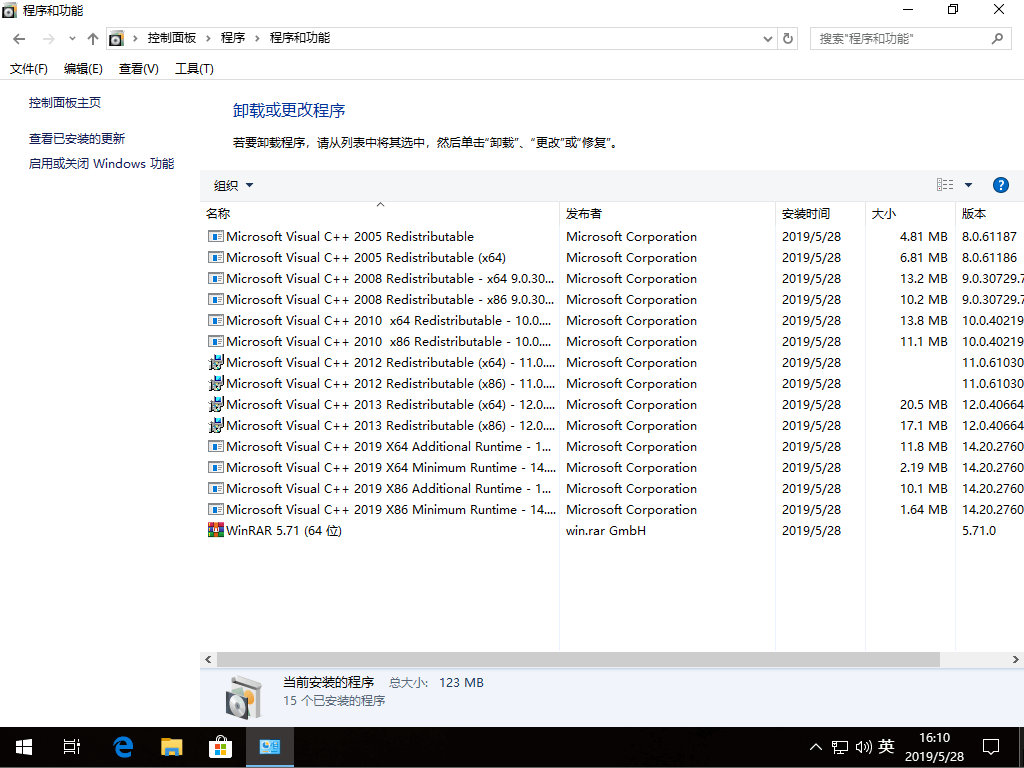This screenshot has height=768, width=1024.
Task: Launch Microsoft Edge from the taskbar
Action: (121, 746)
